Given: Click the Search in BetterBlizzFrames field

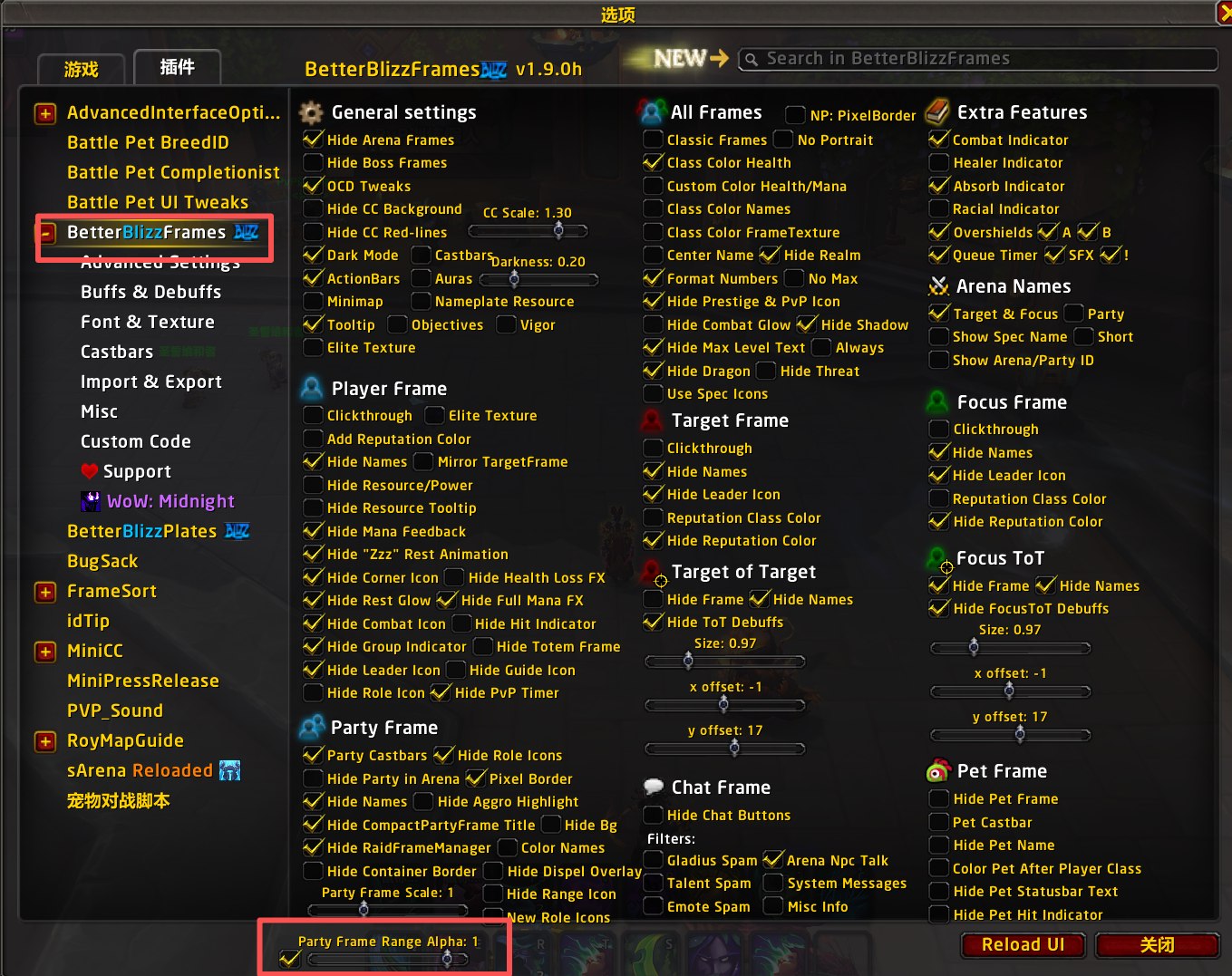Looking at the screenshot, I should 978,59.
